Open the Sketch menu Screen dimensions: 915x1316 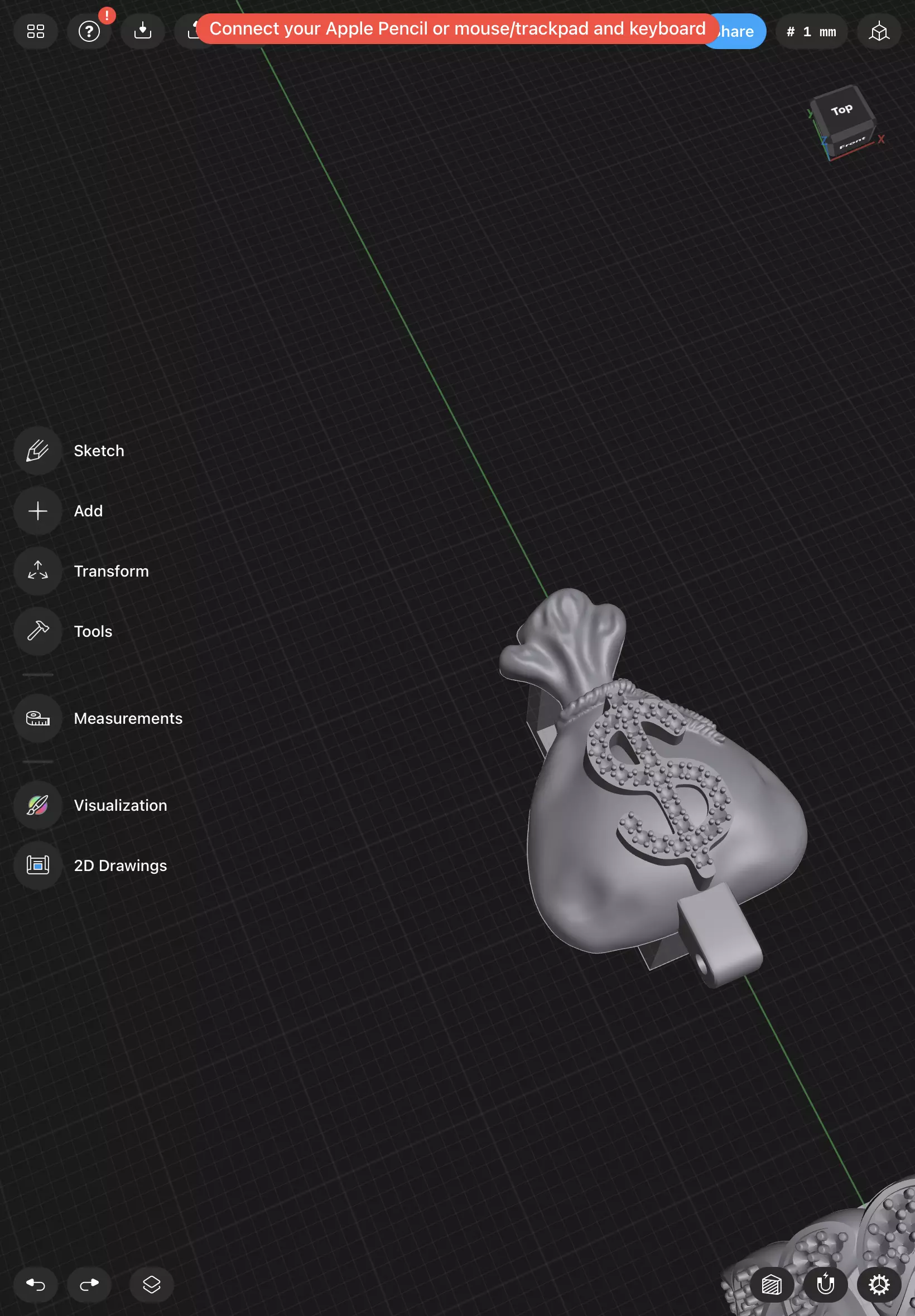coord(70,451)
